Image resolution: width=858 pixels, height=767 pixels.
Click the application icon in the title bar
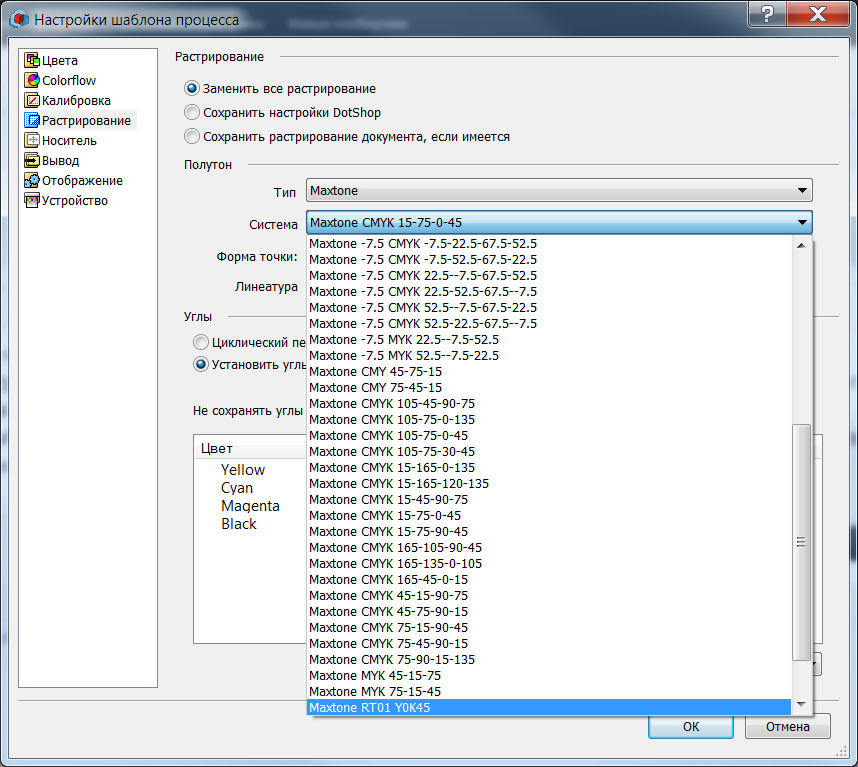click(19, 20)
